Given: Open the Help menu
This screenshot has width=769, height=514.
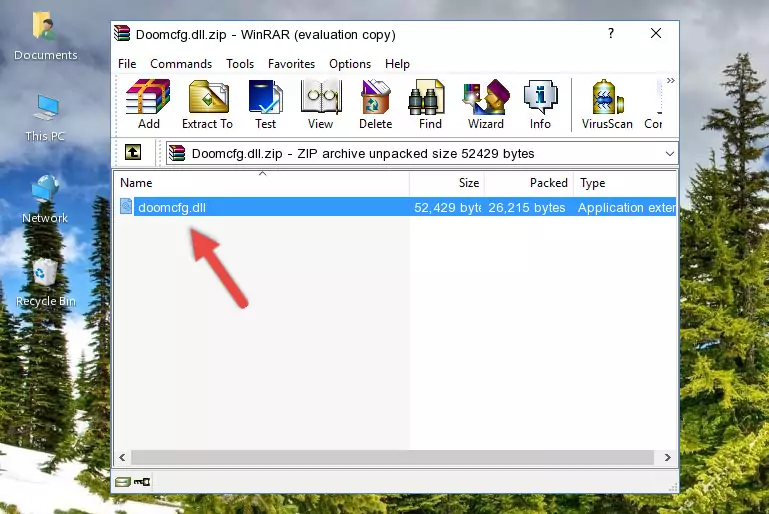Looking at the screenshot, I should coord(397,64).
